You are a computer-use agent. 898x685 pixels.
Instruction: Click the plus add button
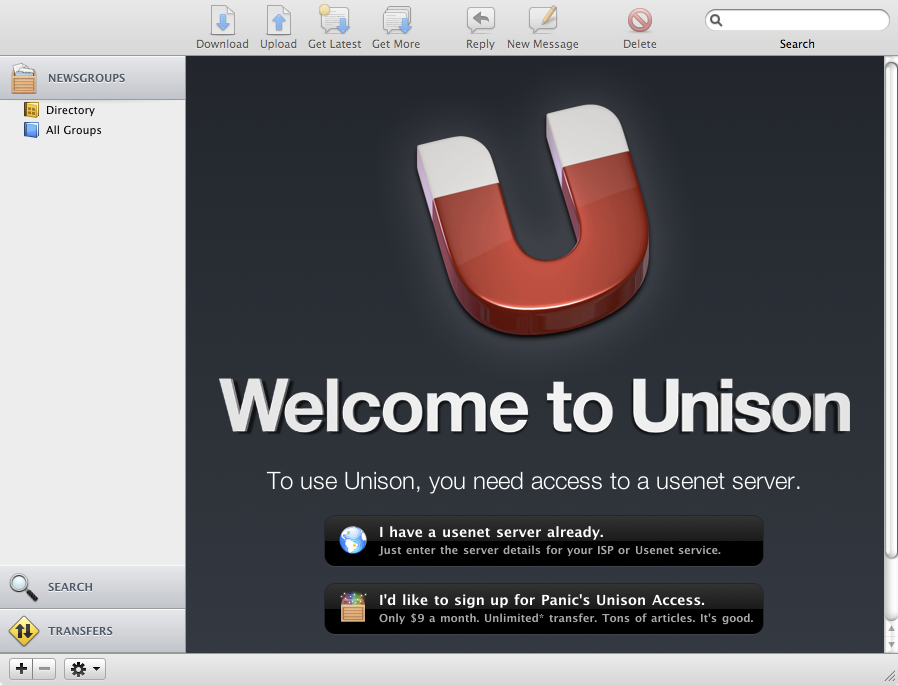[21, 669]
